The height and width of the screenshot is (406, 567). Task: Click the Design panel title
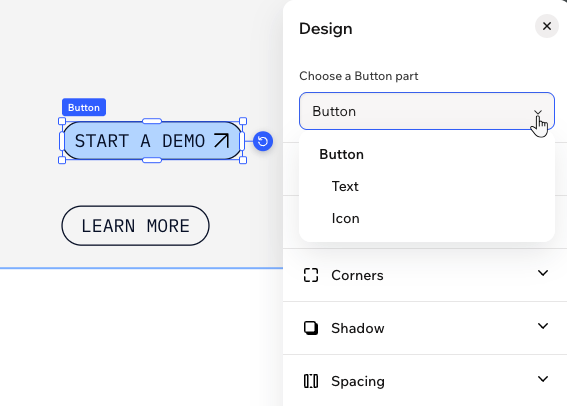[x=326, y=29]
